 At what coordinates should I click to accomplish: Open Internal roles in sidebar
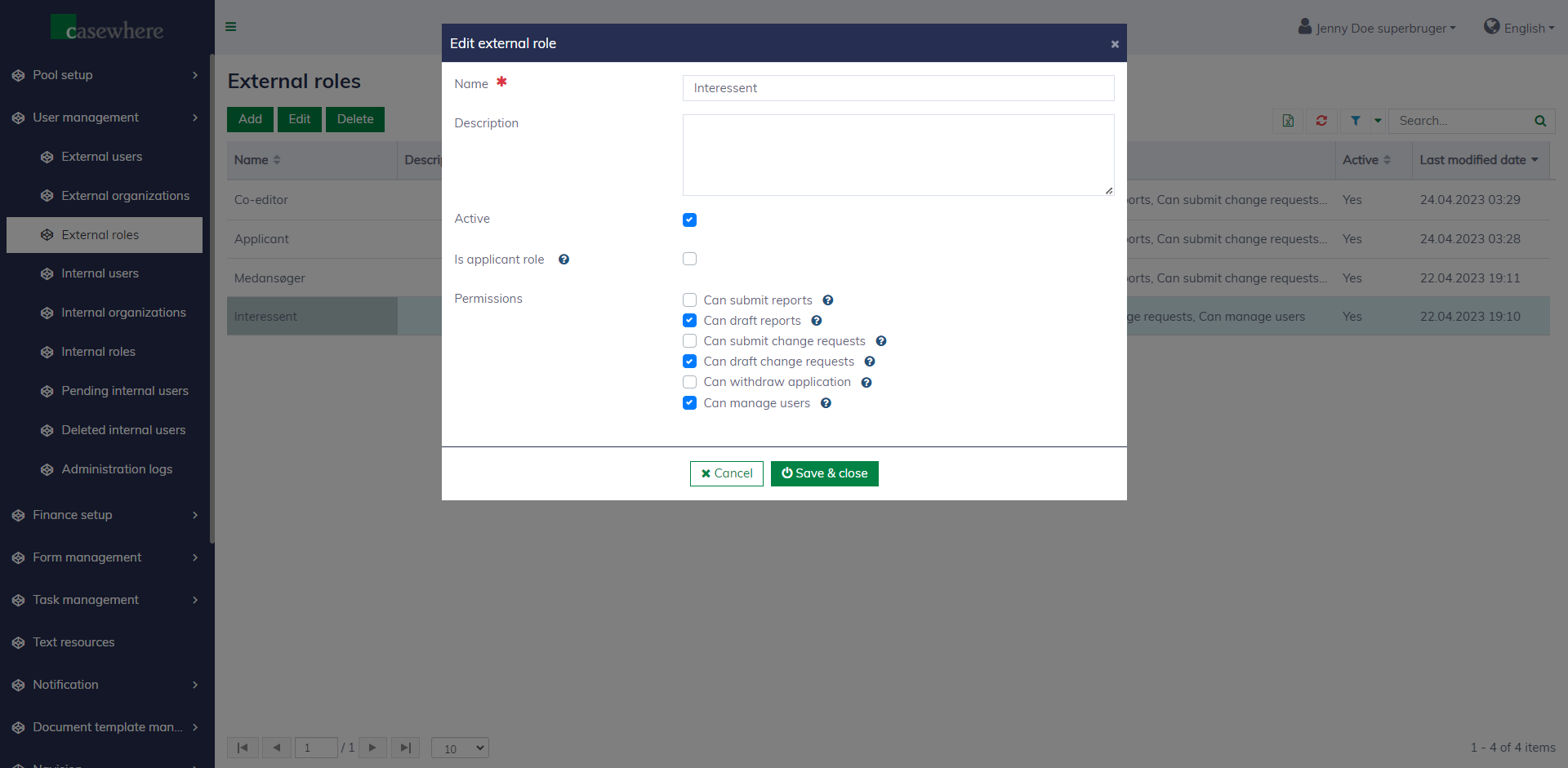point(98,352)
